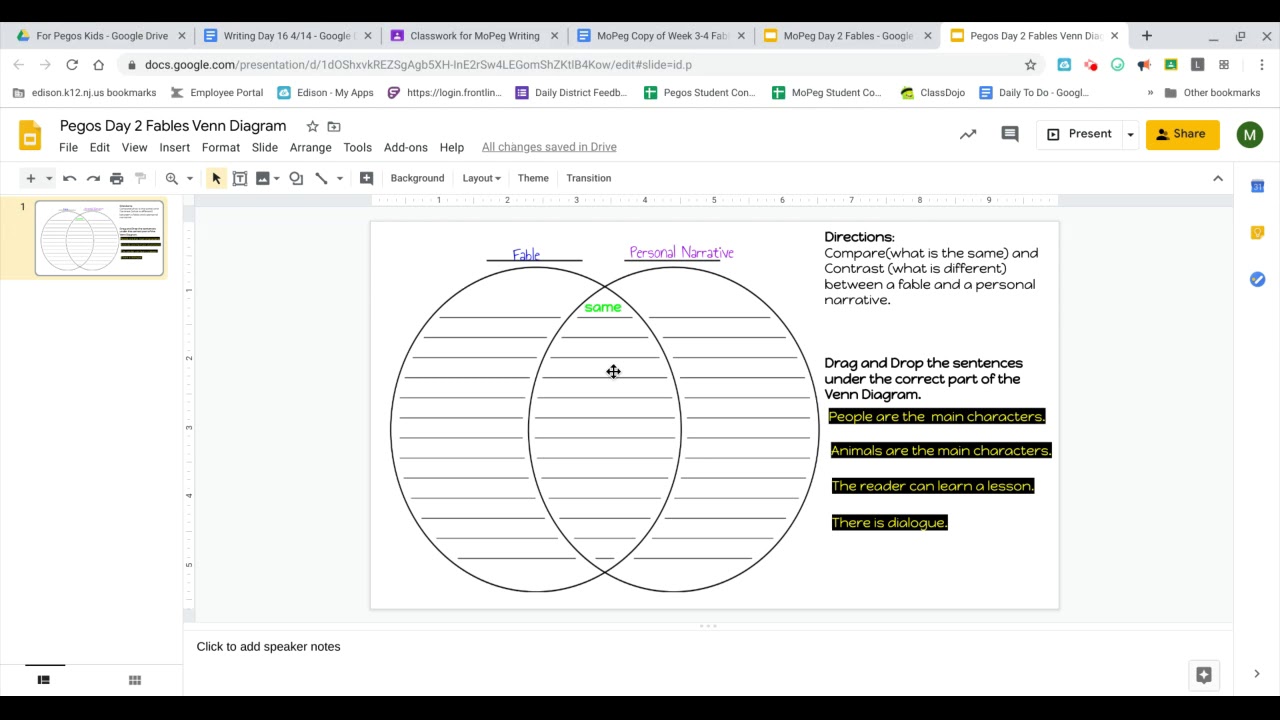Viewport: 1280px width, 720px height.
Task: Select slide 1 thumbnail
Action: (99, 238)
